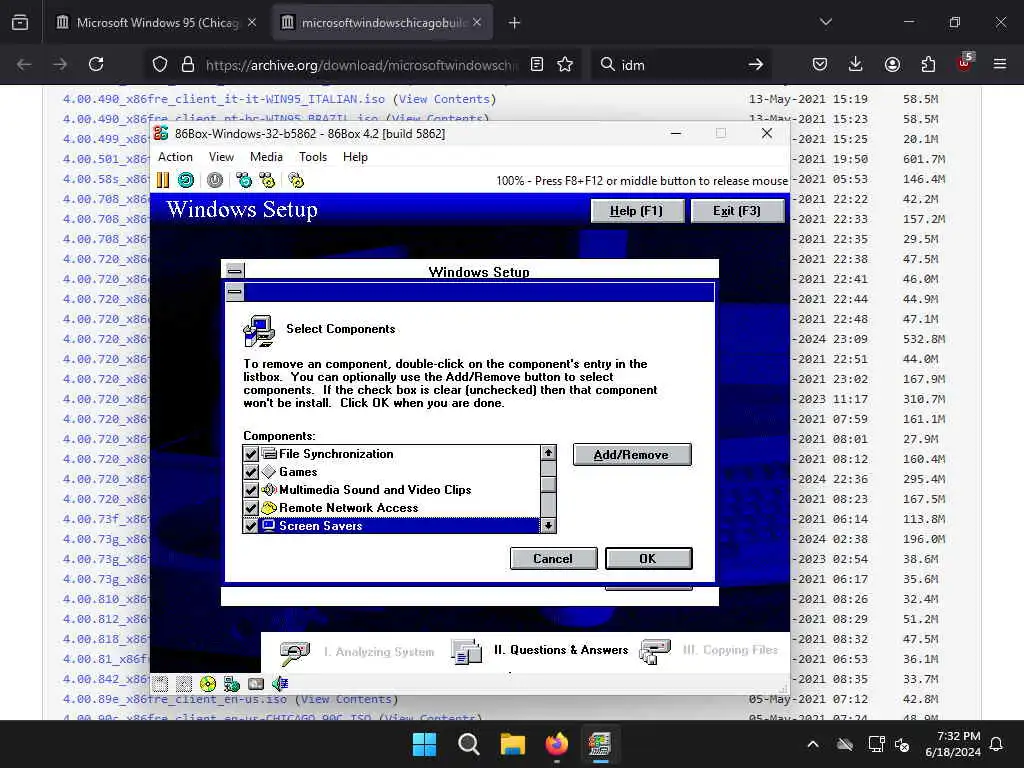
Task: Click Add/Remove button
Action: [632, 455]
